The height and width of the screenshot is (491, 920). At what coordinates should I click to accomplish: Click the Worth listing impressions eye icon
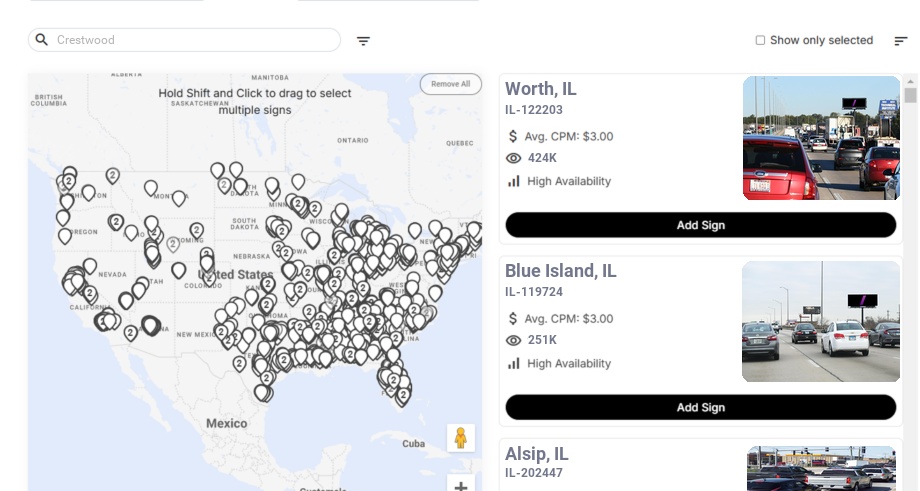tap(514, 158)
